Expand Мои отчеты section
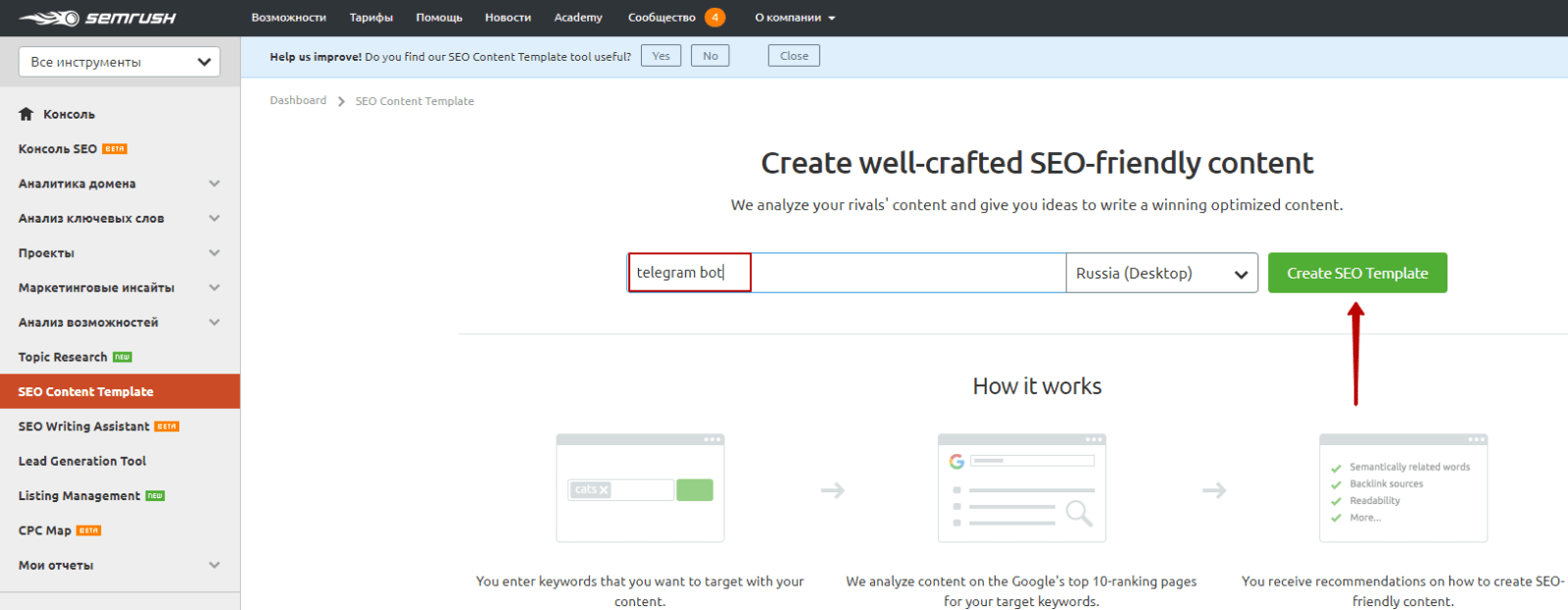The image size is (1568, 610). pos(215,565)
